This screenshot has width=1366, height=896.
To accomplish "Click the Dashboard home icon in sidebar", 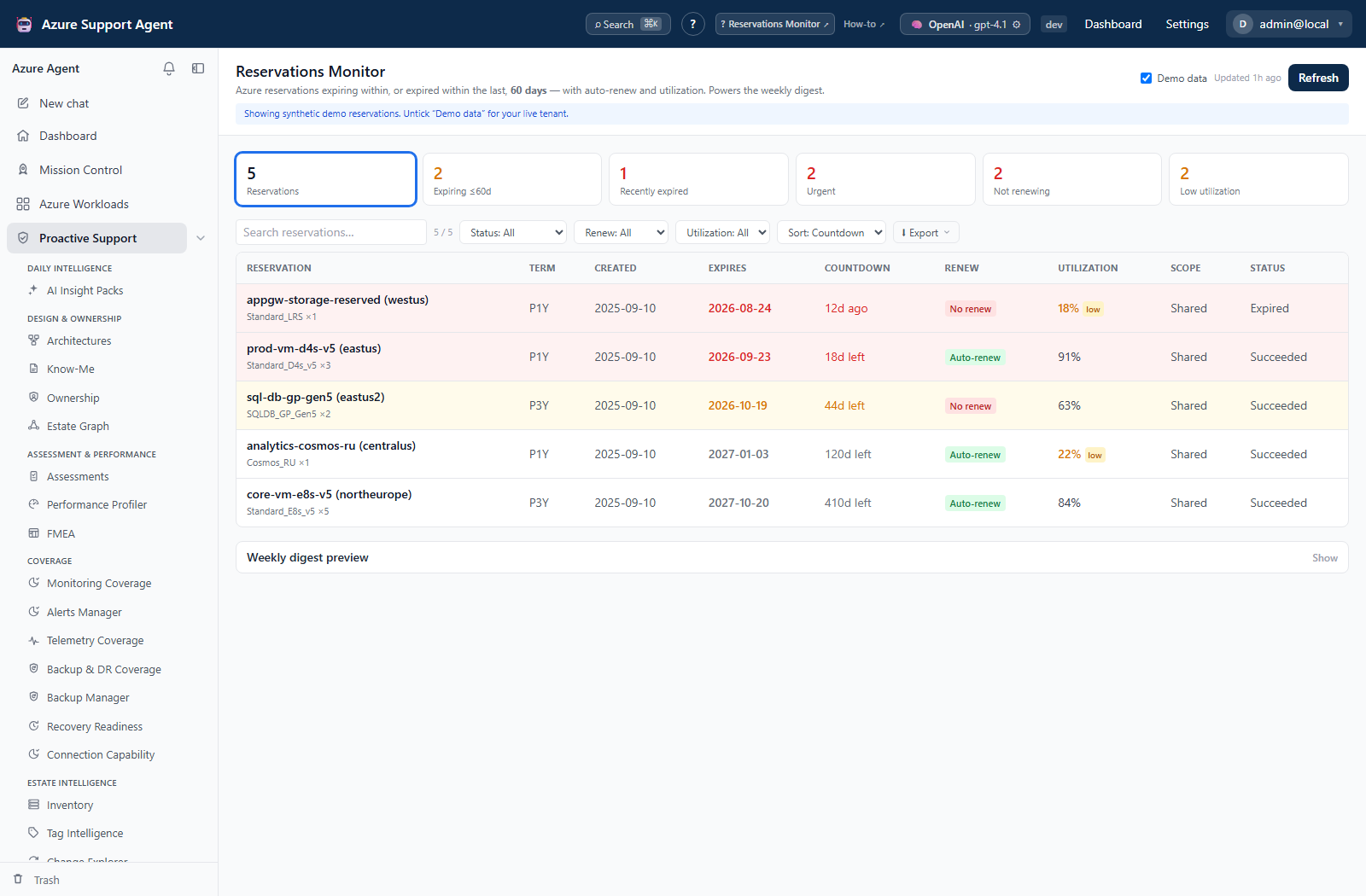I will [23, 136].
